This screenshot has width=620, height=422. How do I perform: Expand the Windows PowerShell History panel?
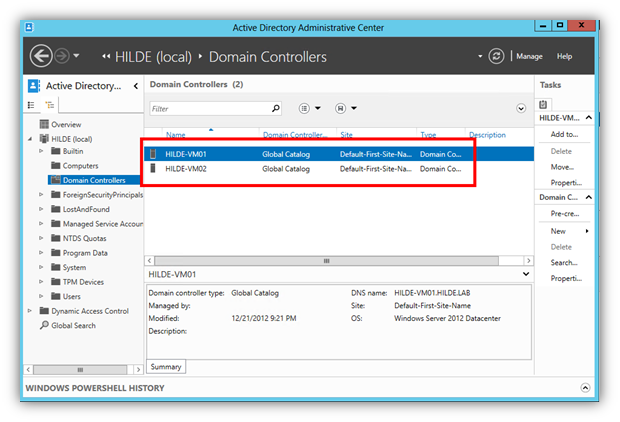(585, 388)
